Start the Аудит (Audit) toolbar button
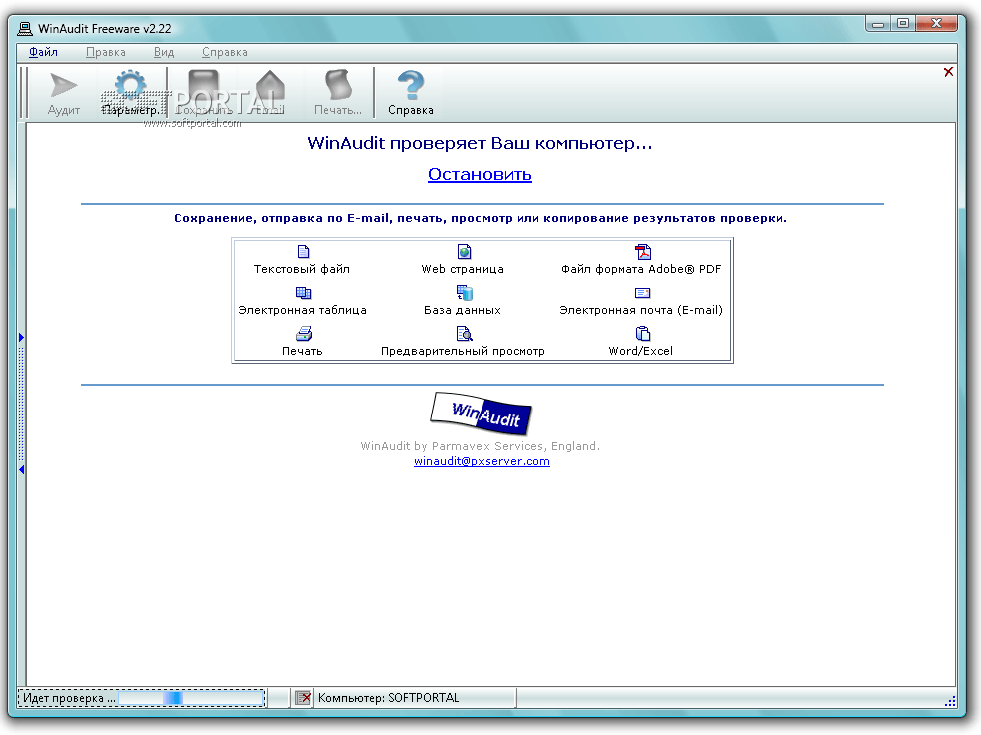Screen dimensions: 981x735 click(x=63, y=93)
